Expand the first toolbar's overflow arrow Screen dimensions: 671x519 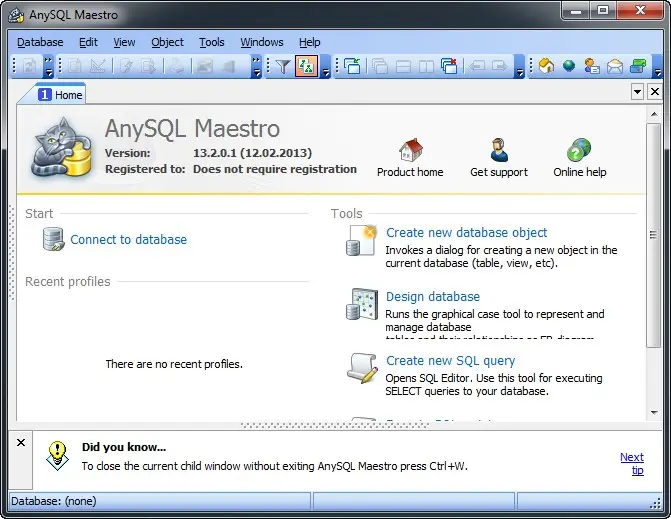pos(48,66)
